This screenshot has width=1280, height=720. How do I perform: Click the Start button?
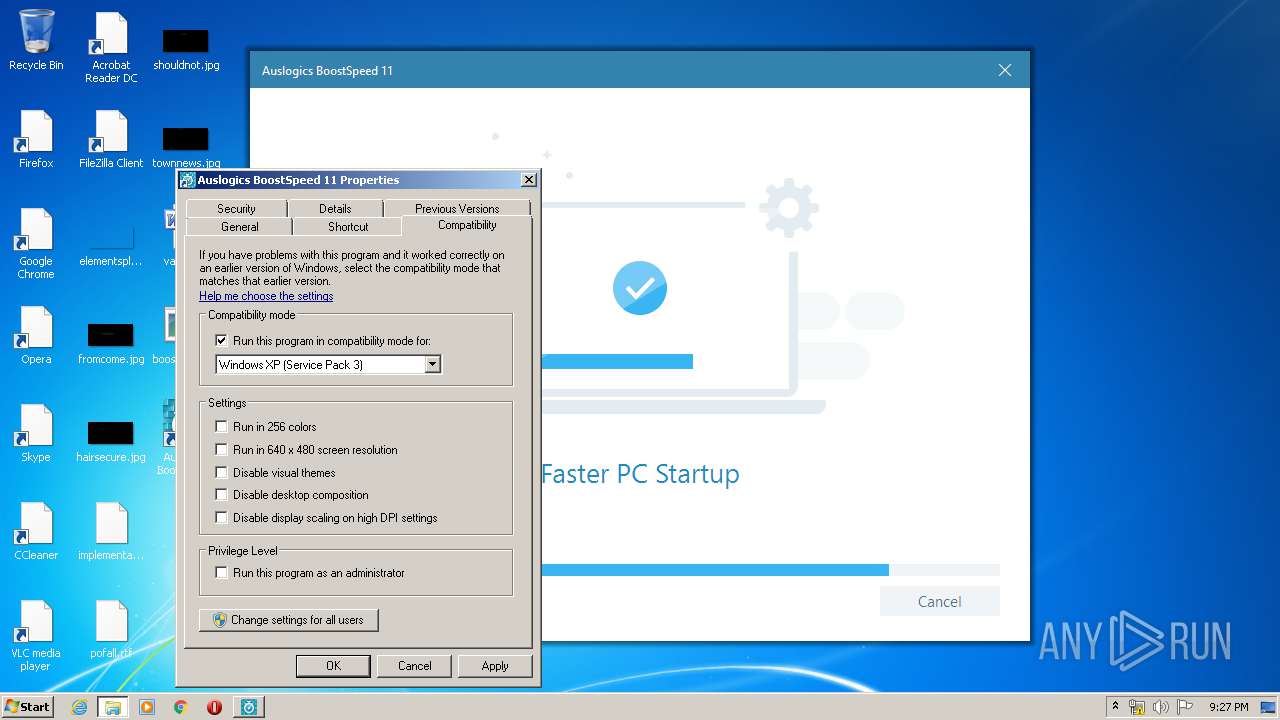(27, 707)
